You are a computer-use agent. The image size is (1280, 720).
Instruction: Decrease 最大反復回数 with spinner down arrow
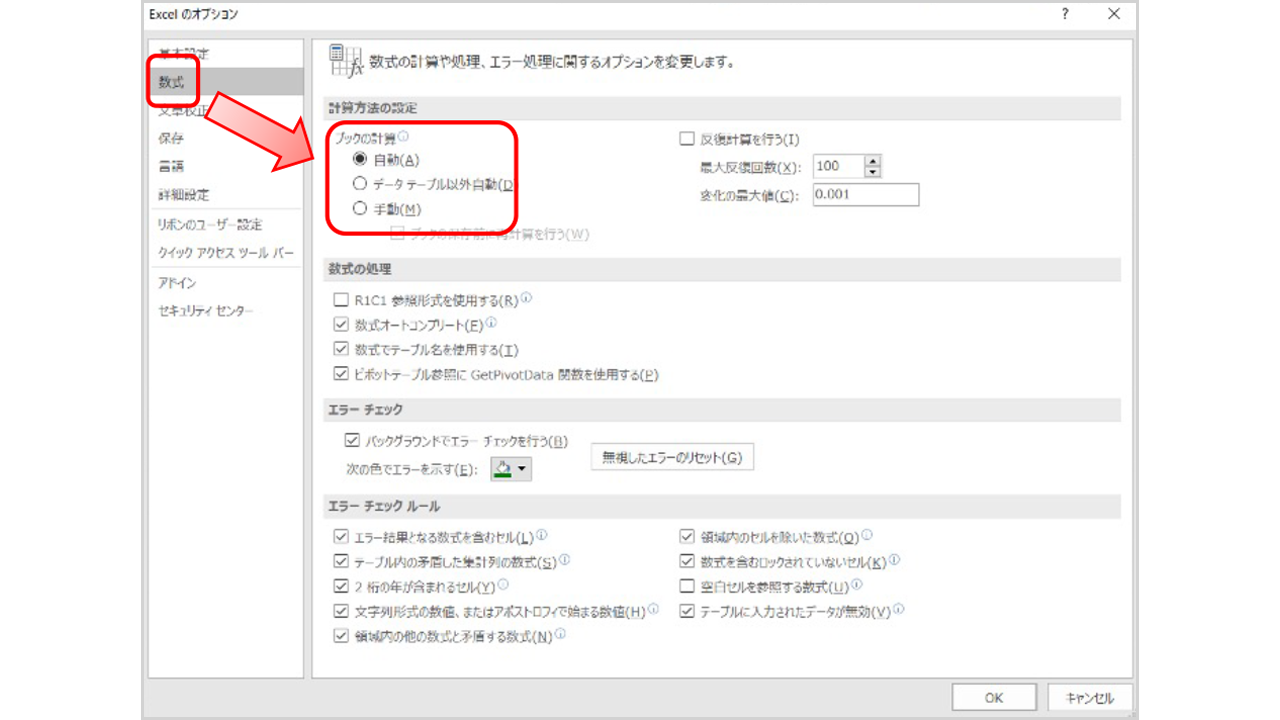coord(872,172)
